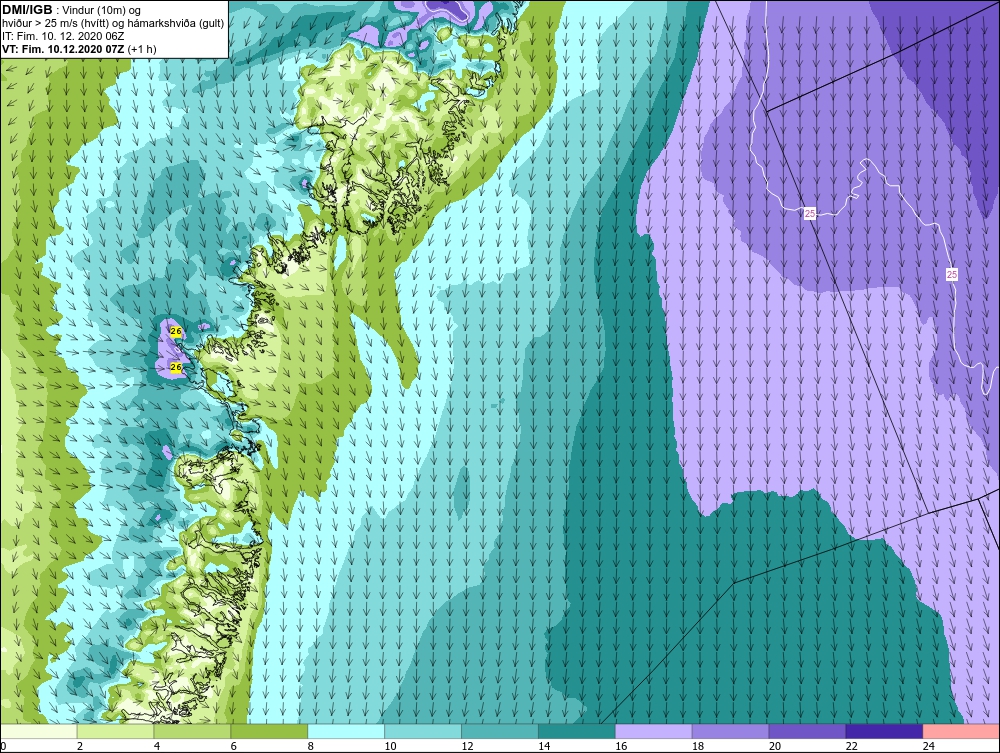Click the legend scale number 8
Viewport: 1000px width, 753px height.
click(311, 746)
